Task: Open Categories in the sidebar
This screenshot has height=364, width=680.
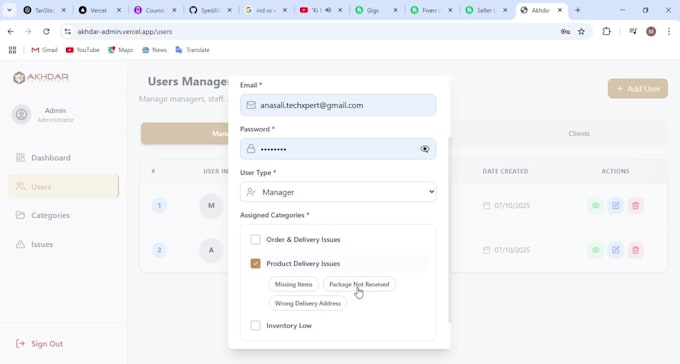Action: tap(63, 215)
